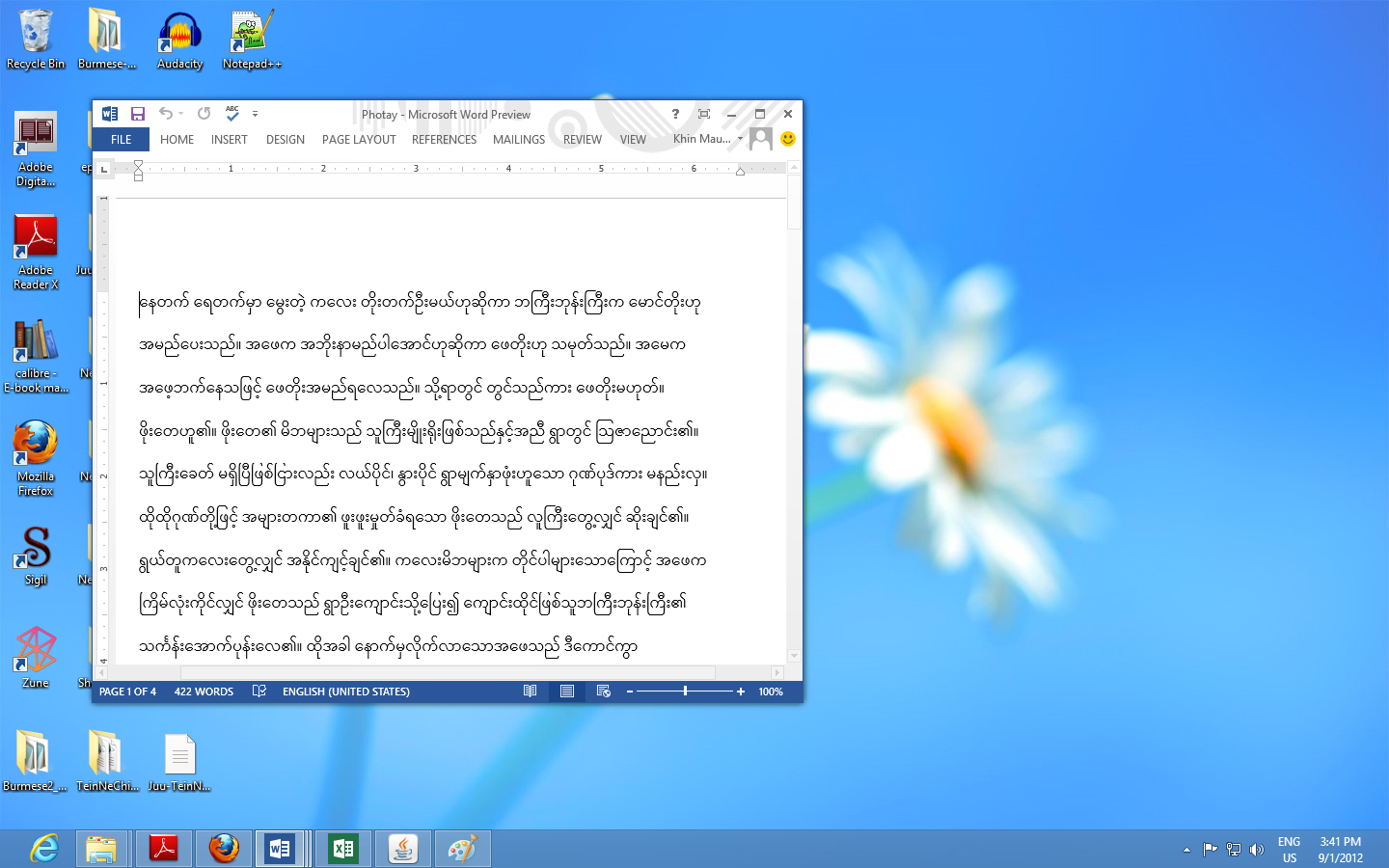Send feedback with the smiley face icon

tap(788, 139)
